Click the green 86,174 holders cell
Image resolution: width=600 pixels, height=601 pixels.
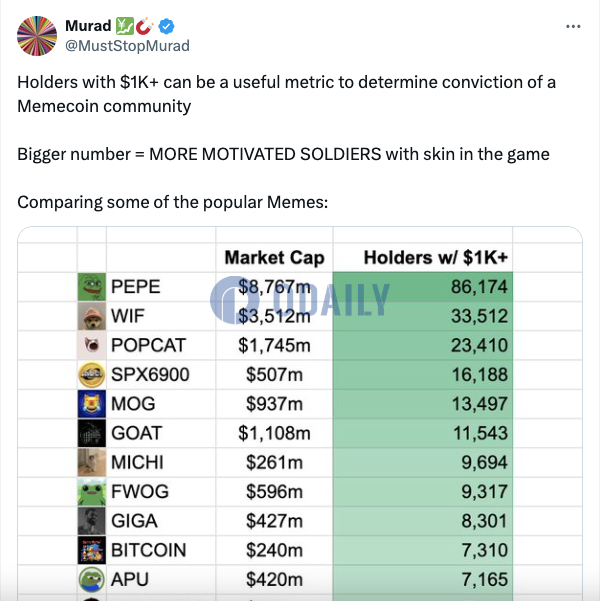[x=423, y=287]
